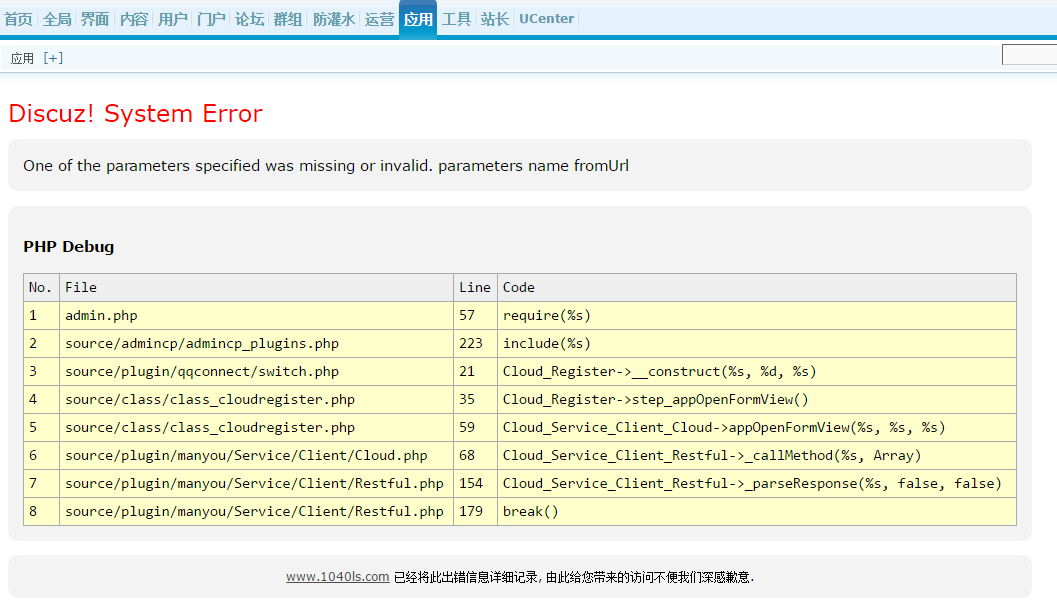The width and height of the screenshot is (1057, 606).
Task: Switch to the 界面 tab
Action: point(95,19)
